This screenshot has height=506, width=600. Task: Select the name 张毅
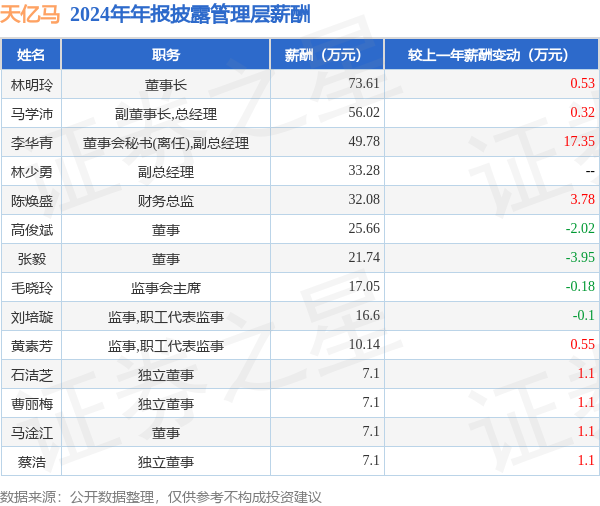32,259
